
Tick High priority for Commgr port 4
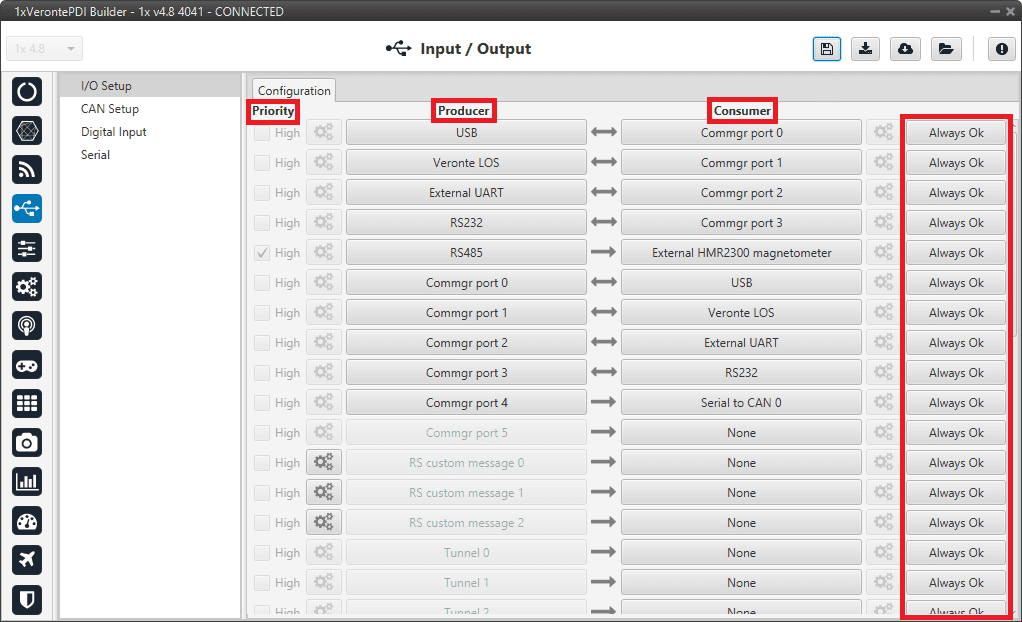[262, 403]
